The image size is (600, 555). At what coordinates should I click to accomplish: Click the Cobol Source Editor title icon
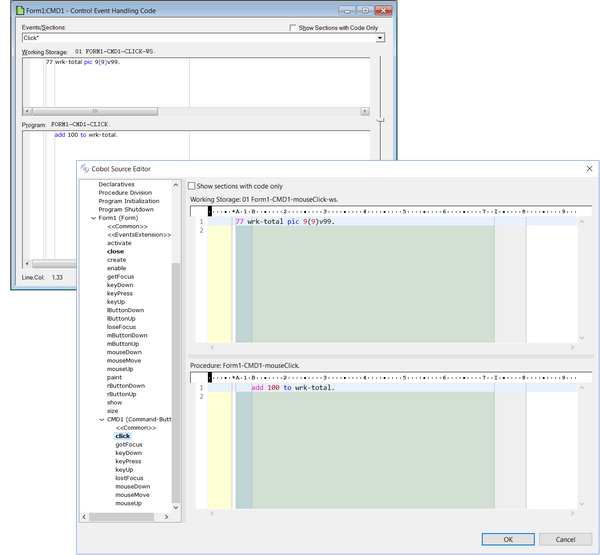pos(85,168)
